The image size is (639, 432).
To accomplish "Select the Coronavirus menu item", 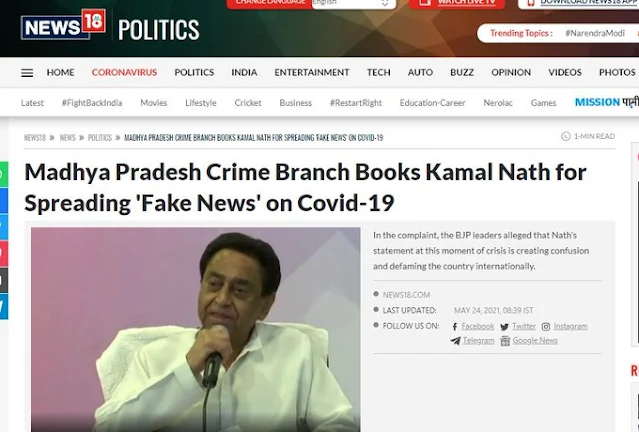I will point(124,73).
